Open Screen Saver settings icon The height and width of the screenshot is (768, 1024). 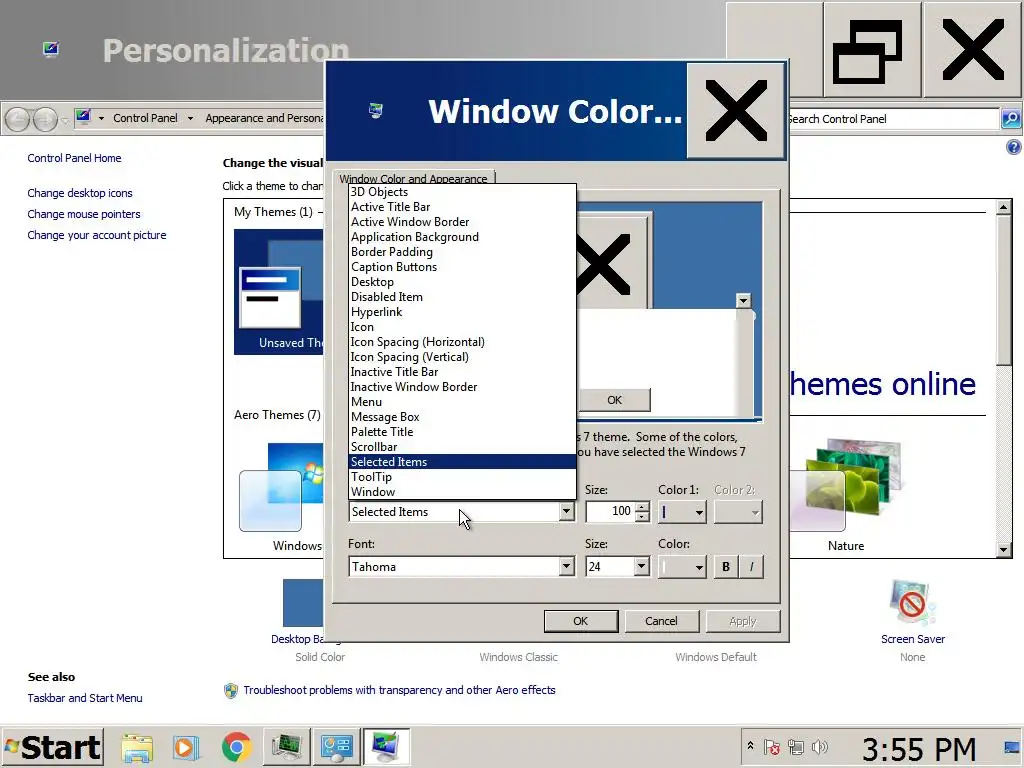912,604
